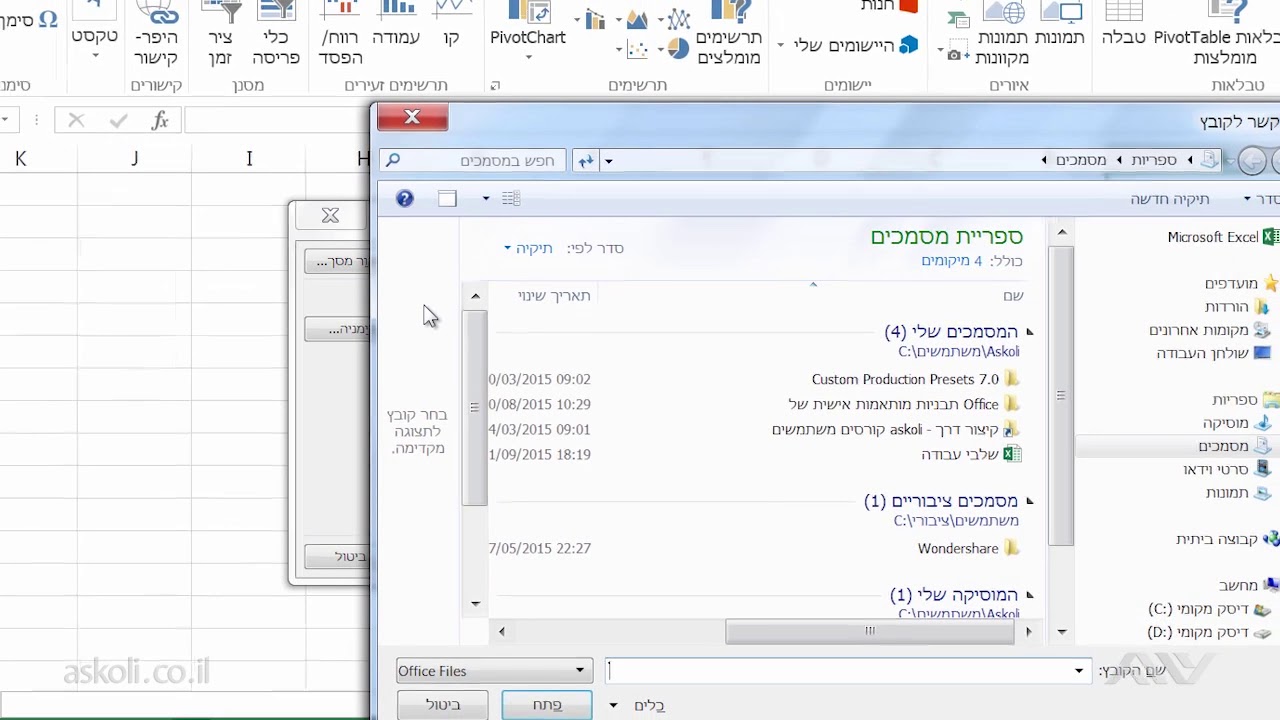Viewport: 1280px width, 720px height.
Task: Open Videos (סרטי וידאו) library
Action: pos(1226,469)
